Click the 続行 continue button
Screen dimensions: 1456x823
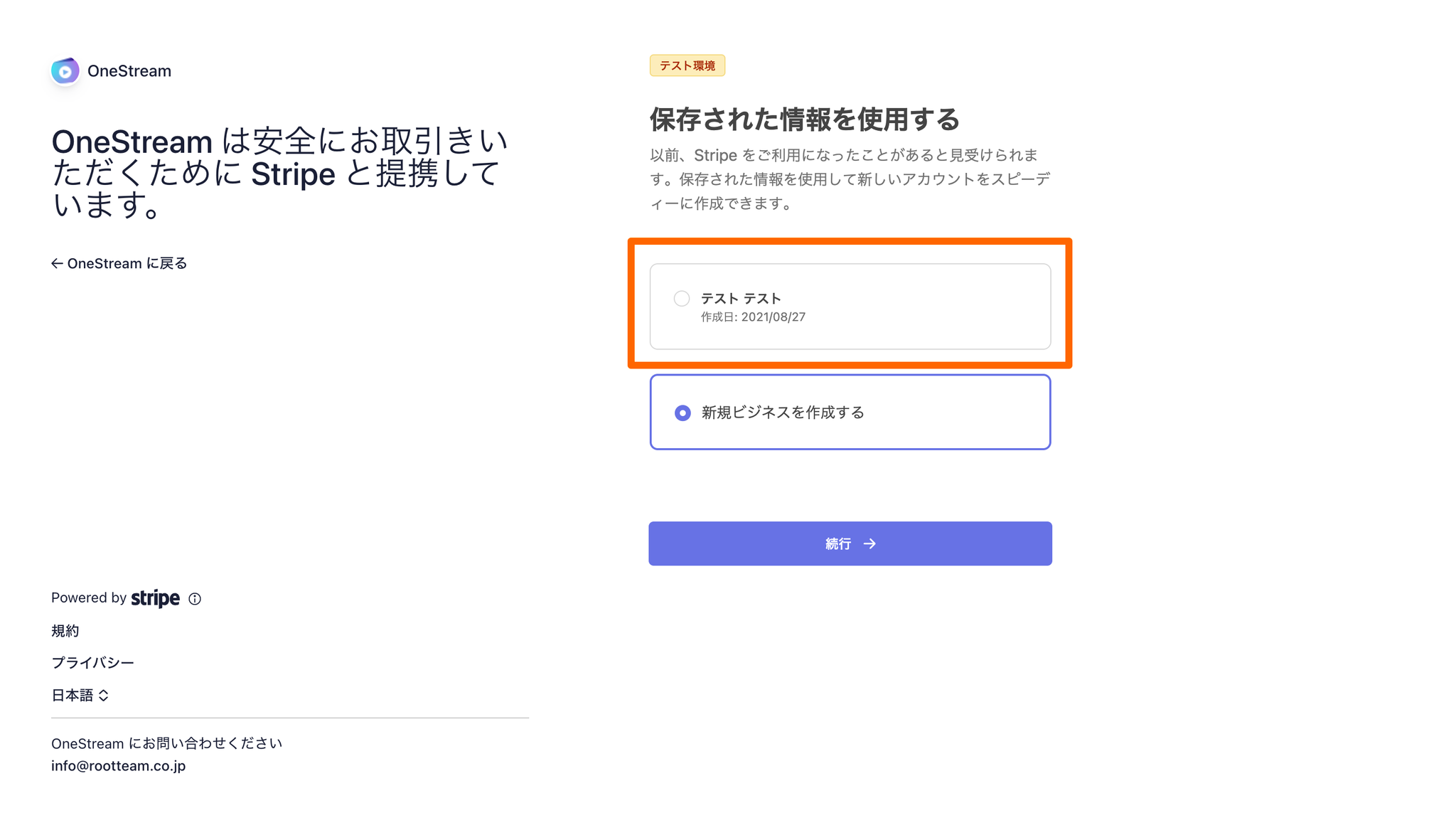click(x=850, y=544)
